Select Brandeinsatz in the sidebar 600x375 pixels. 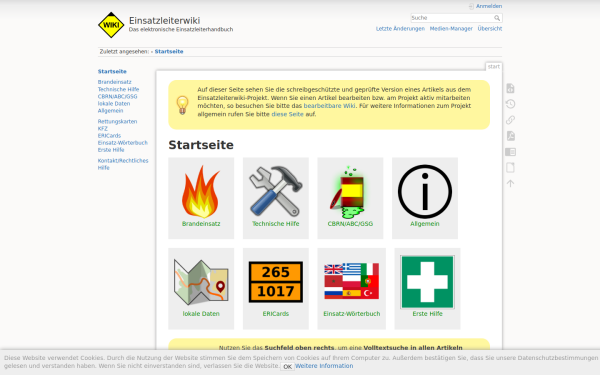pos(114,82)
